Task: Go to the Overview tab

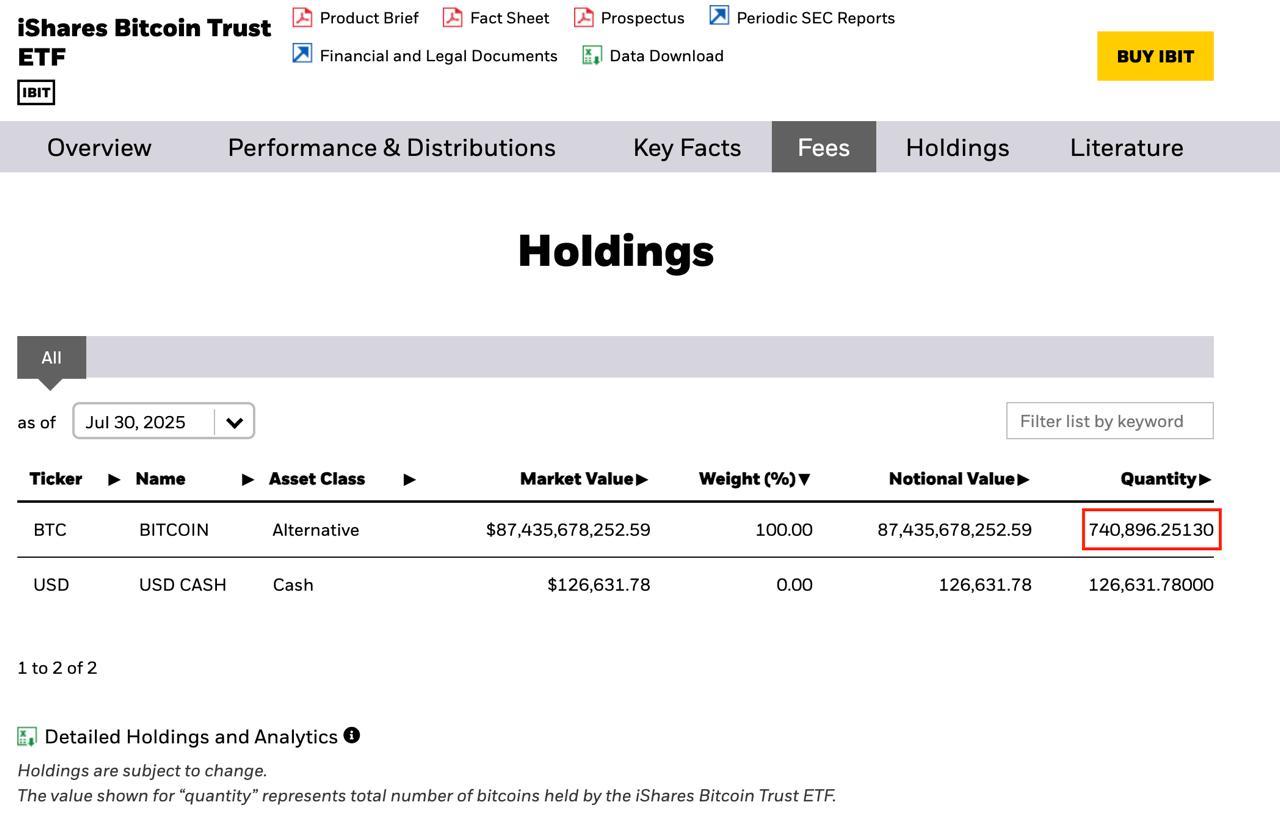Action: [x=99, y=147]
